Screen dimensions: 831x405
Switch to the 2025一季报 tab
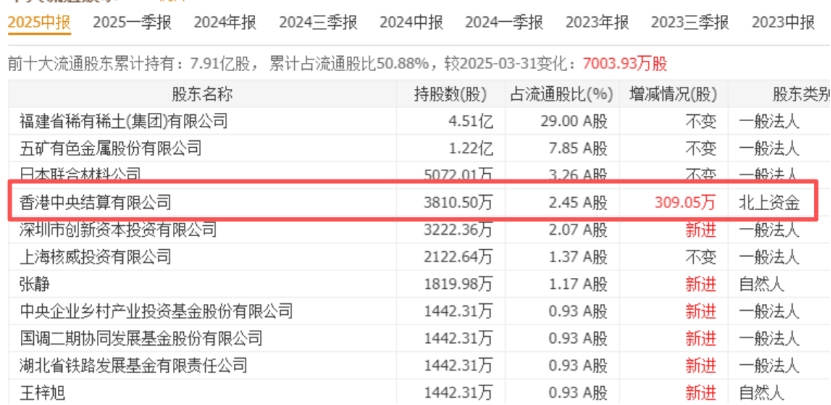132,23
